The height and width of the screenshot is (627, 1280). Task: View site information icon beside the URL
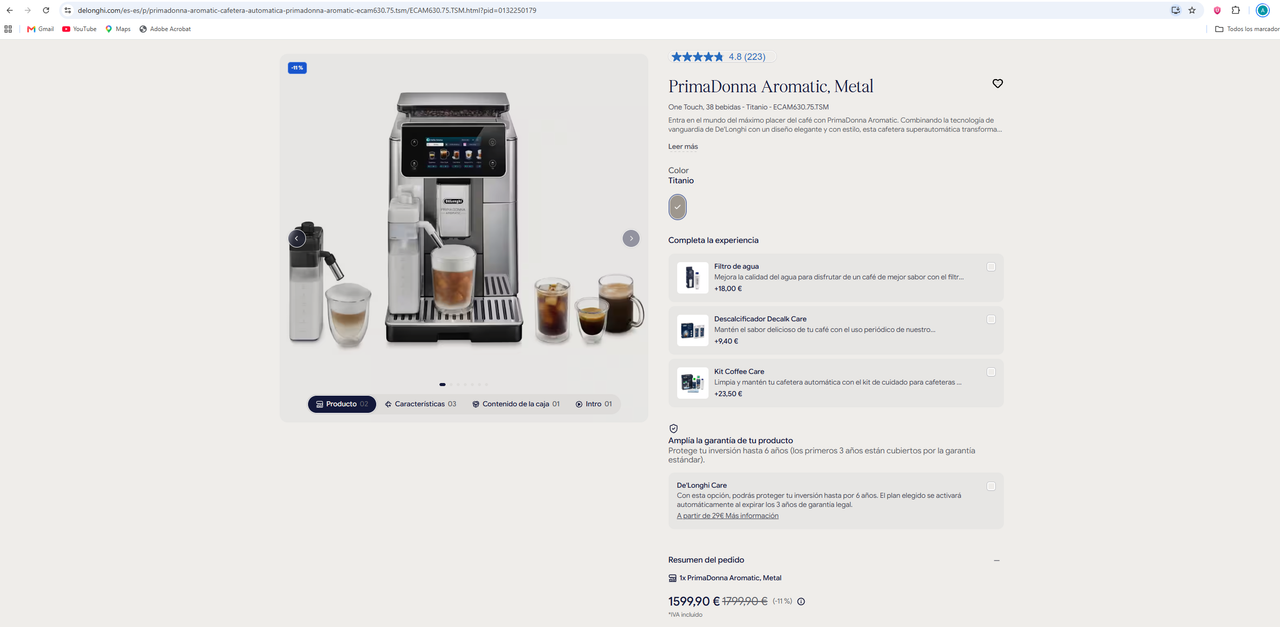(67, 10)
